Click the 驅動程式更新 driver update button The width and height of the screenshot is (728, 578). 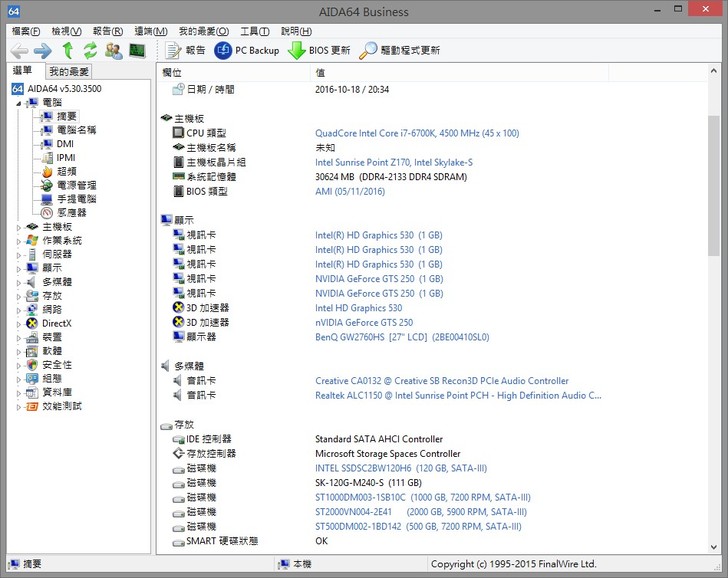coord(400,50)
